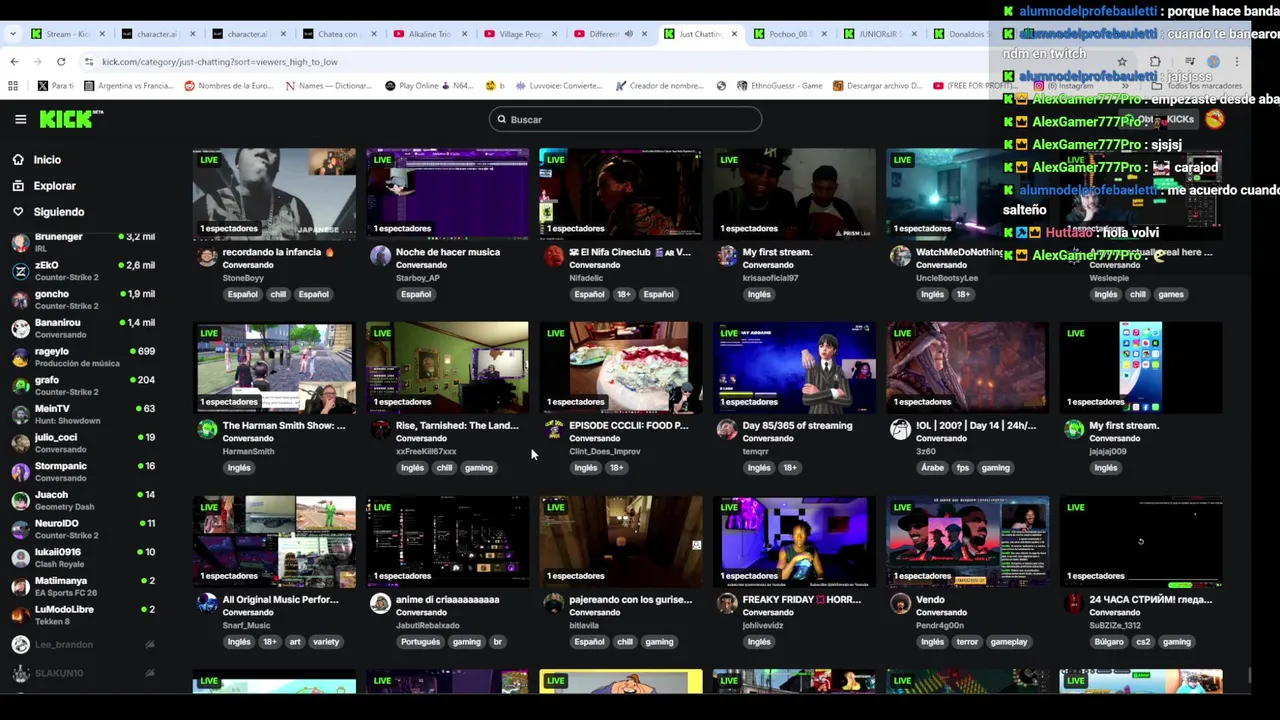The image size is (1280, 720).
Task: Open '24 ЧАСА СТРИЙМ' stream title
Action: coord(1150,600)
